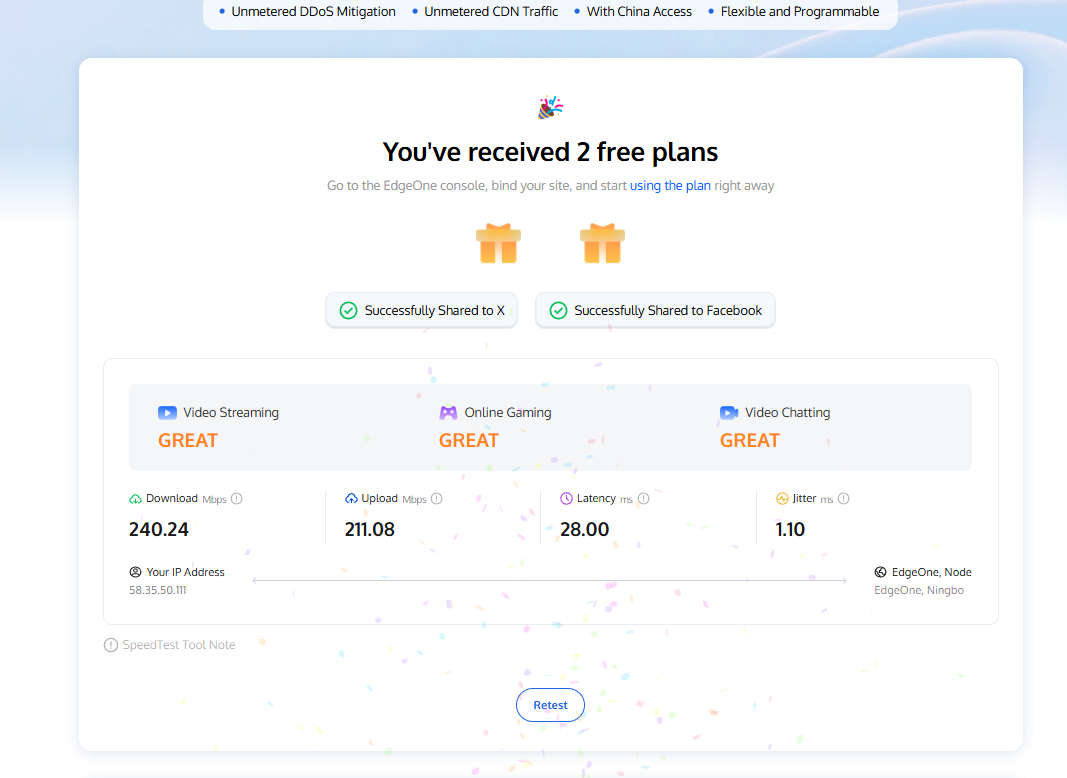Screen dimensions: 1067x778
Task: Click the EdgeOne Node globe icon
Action: (881, 572)
